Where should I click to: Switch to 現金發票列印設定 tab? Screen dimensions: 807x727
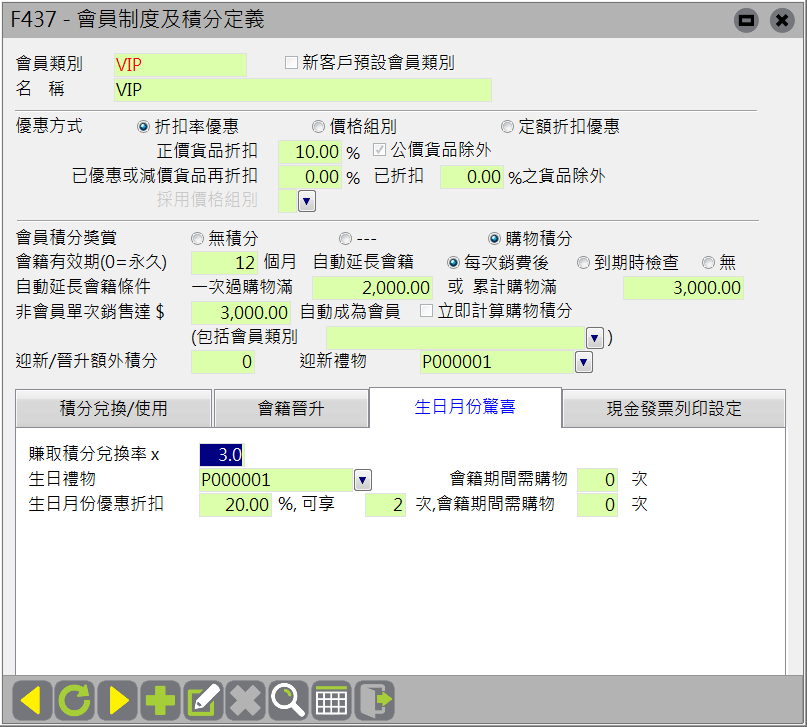tap(674, 409)
